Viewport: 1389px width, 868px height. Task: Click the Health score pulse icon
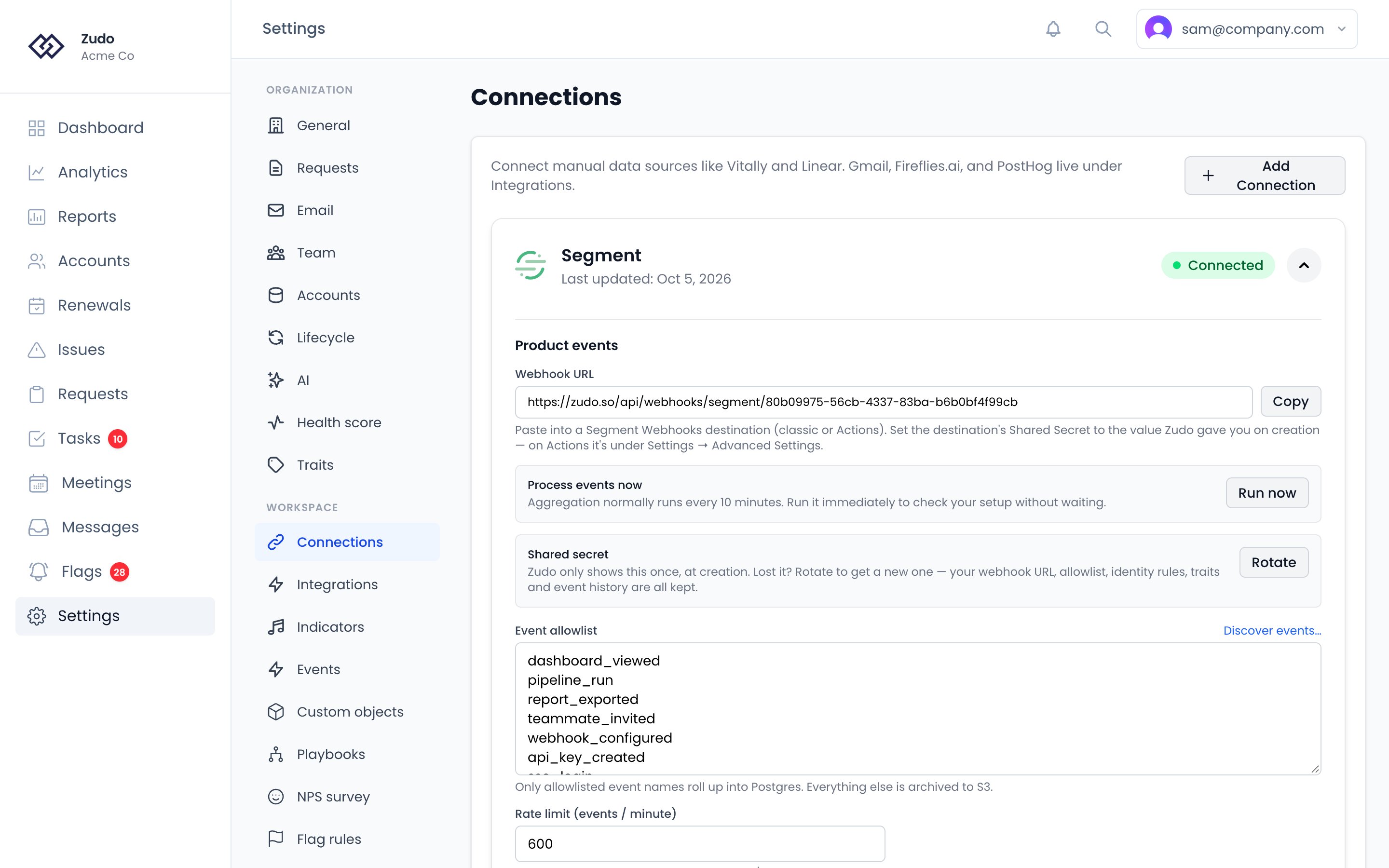(276, 422)
